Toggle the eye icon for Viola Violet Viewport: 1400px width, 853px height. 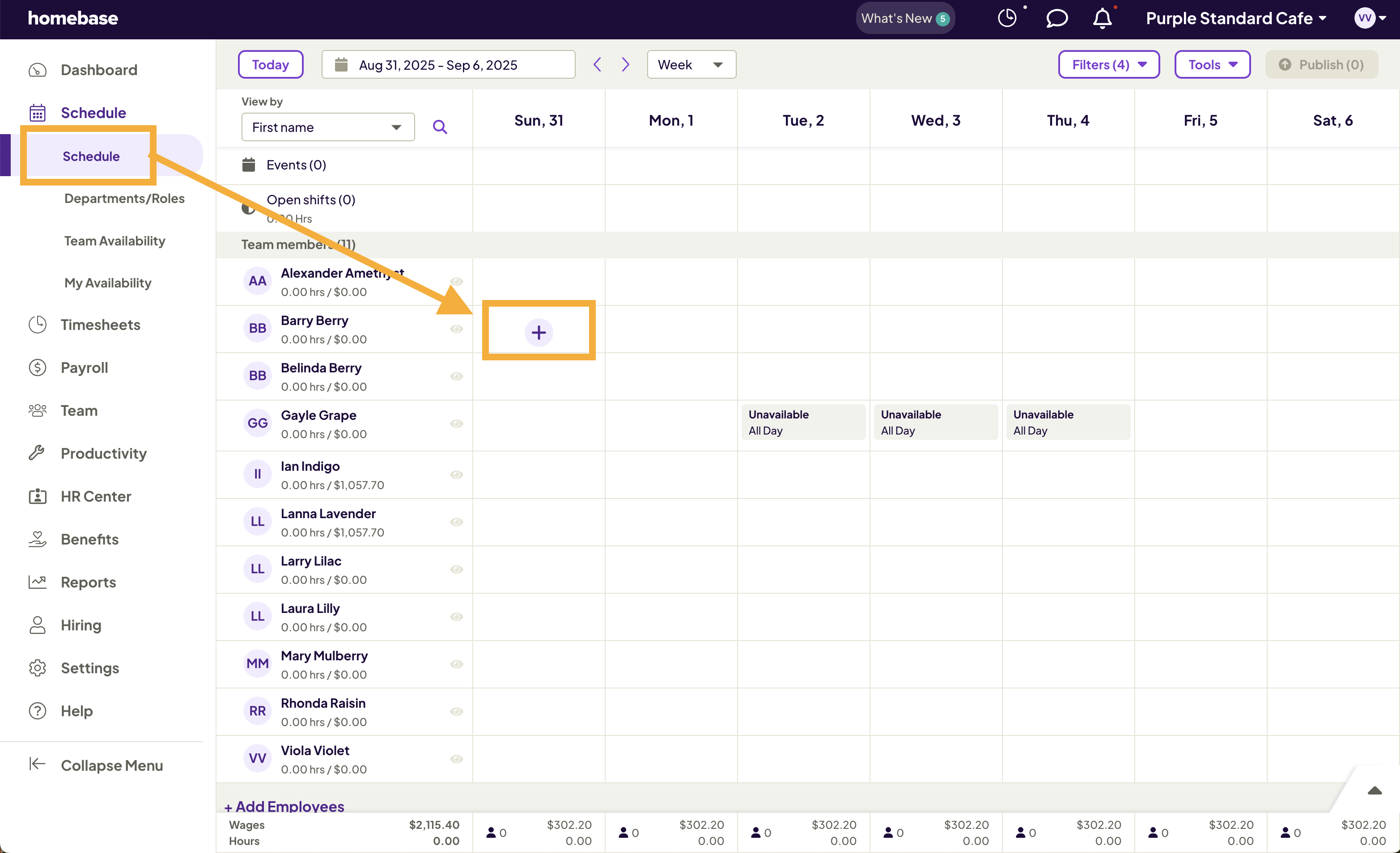(457, 759)
